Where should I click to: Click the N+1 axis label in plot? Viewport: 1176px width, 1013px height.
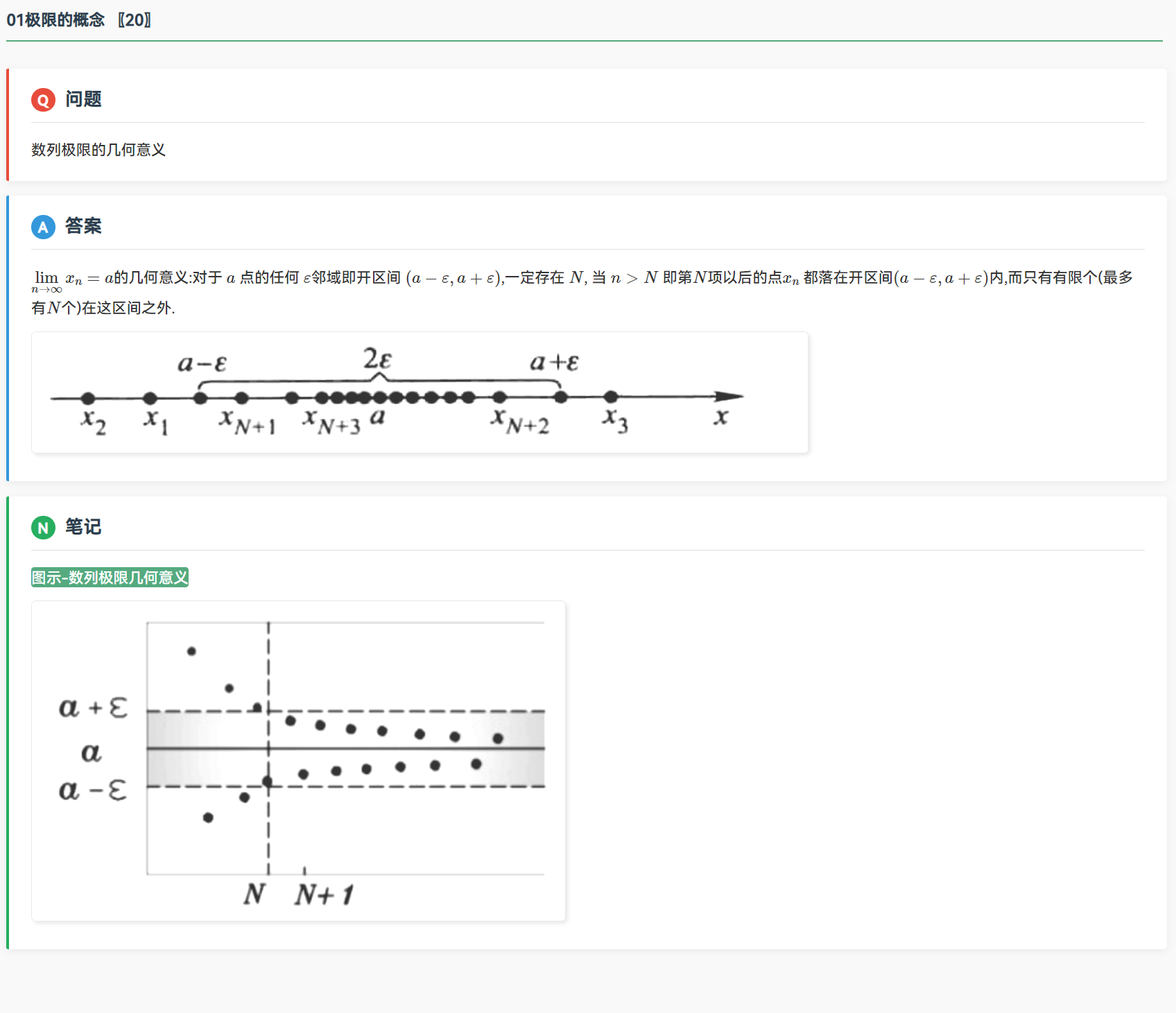(x=325, y=894)
